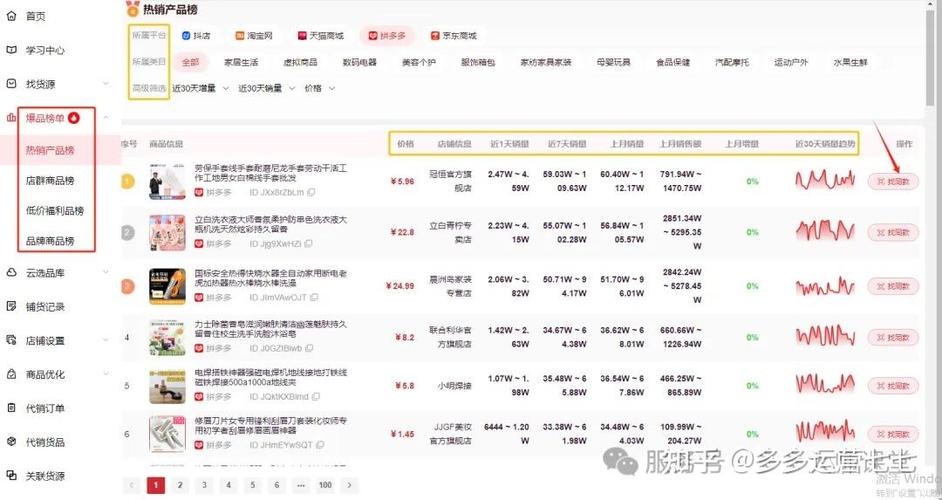The image size is (942, 500).
Task: Copy product ID JXx8rZbLm
Action: coord(311,192)
